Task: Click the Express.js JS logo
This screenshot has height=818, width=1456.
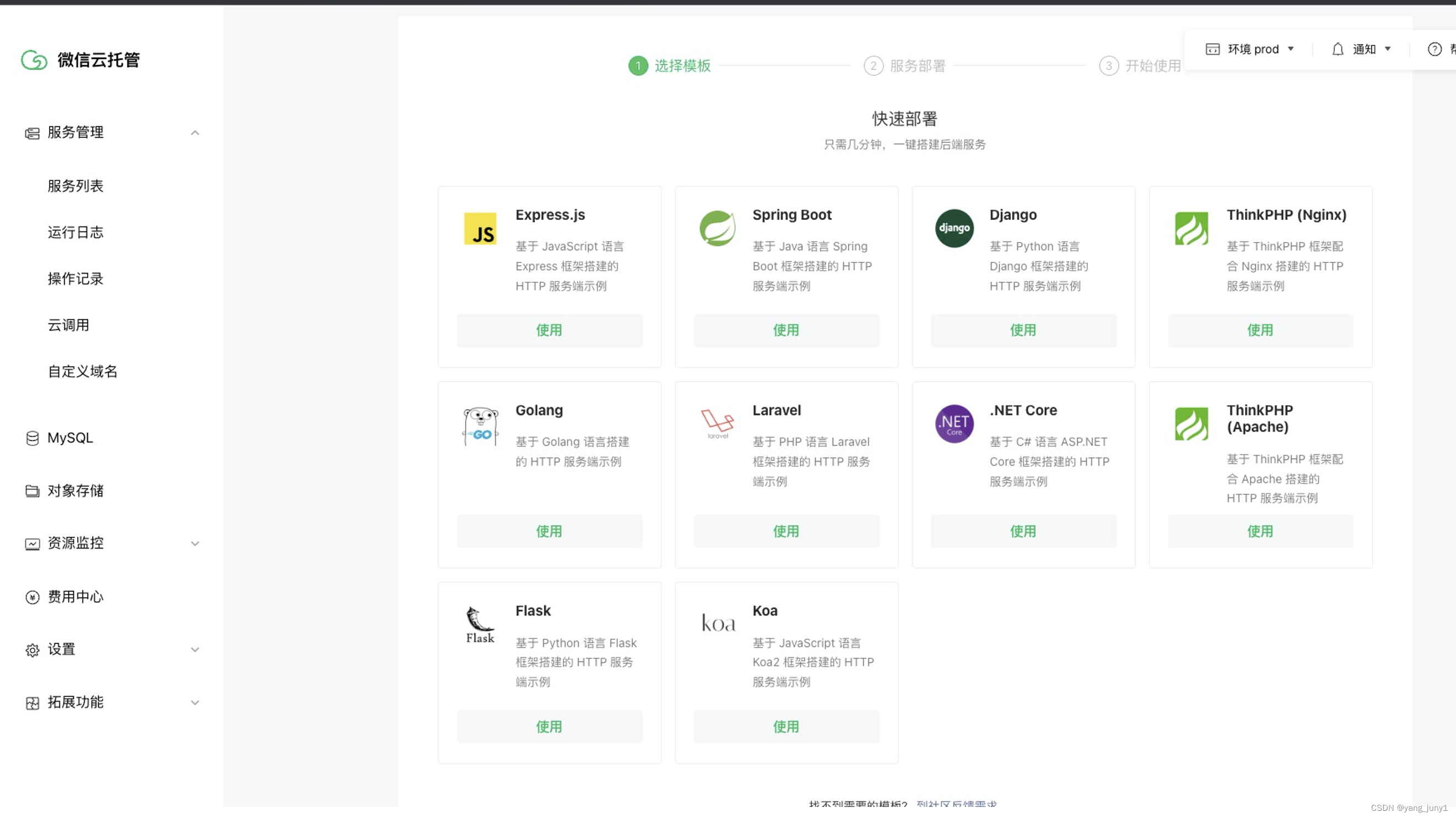Action: point(480,228)
